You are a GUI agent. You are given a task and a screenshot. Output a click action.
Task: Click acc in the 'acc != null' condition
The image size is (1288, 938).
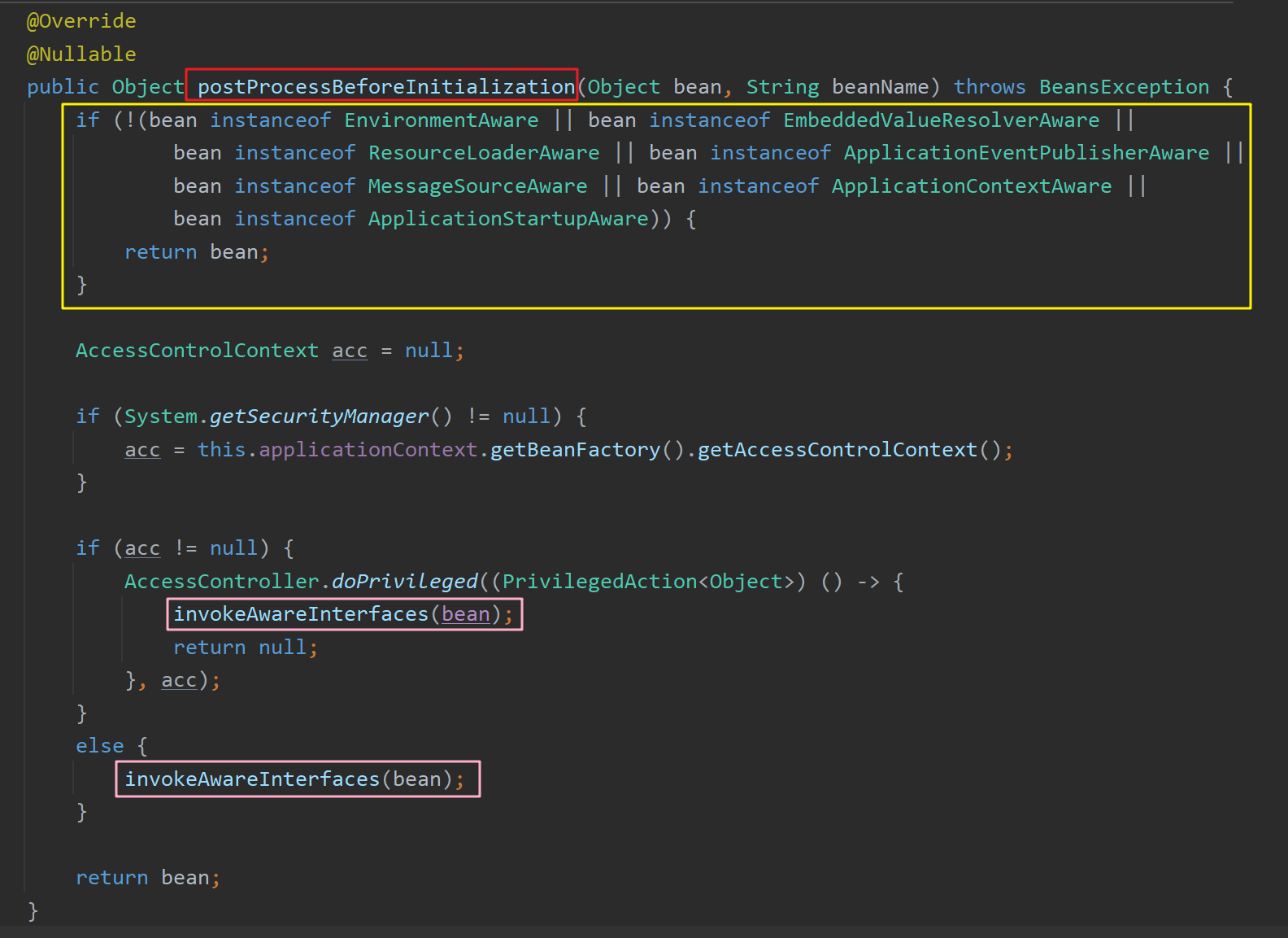pos(142,548)
